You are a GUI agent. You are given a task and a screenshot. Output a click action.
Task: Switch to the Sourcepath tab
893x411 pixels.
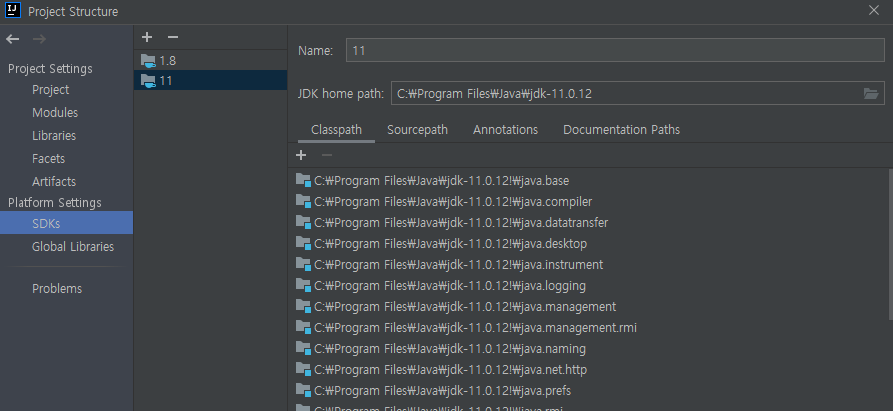point(417,130)
